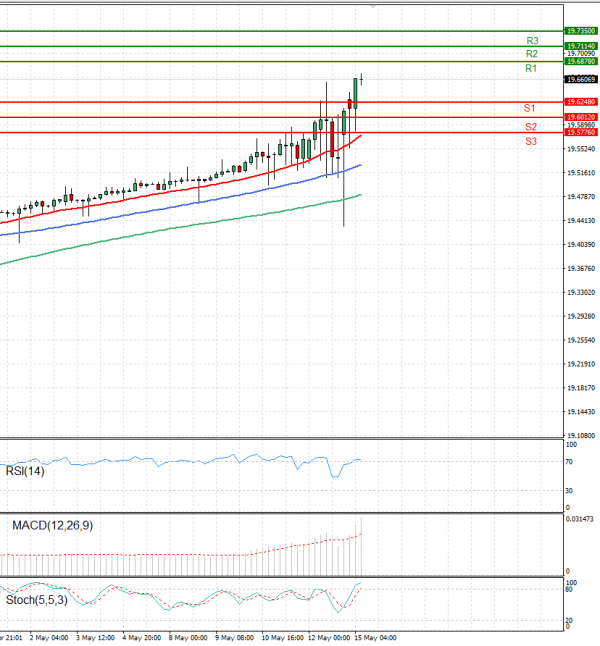
Task: Select the MACD(12,26,9) indicator label
Action: (x=52, y=525)
